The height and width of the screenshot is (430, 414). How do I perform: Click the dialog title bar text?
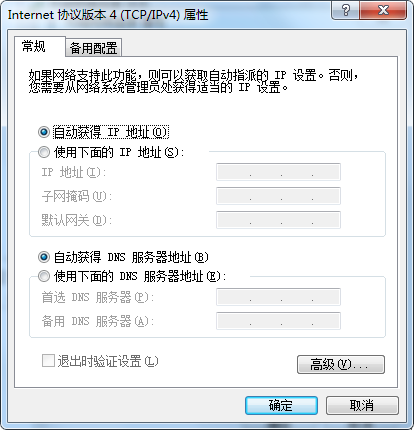pyautogui.click(x=108, y=15)
